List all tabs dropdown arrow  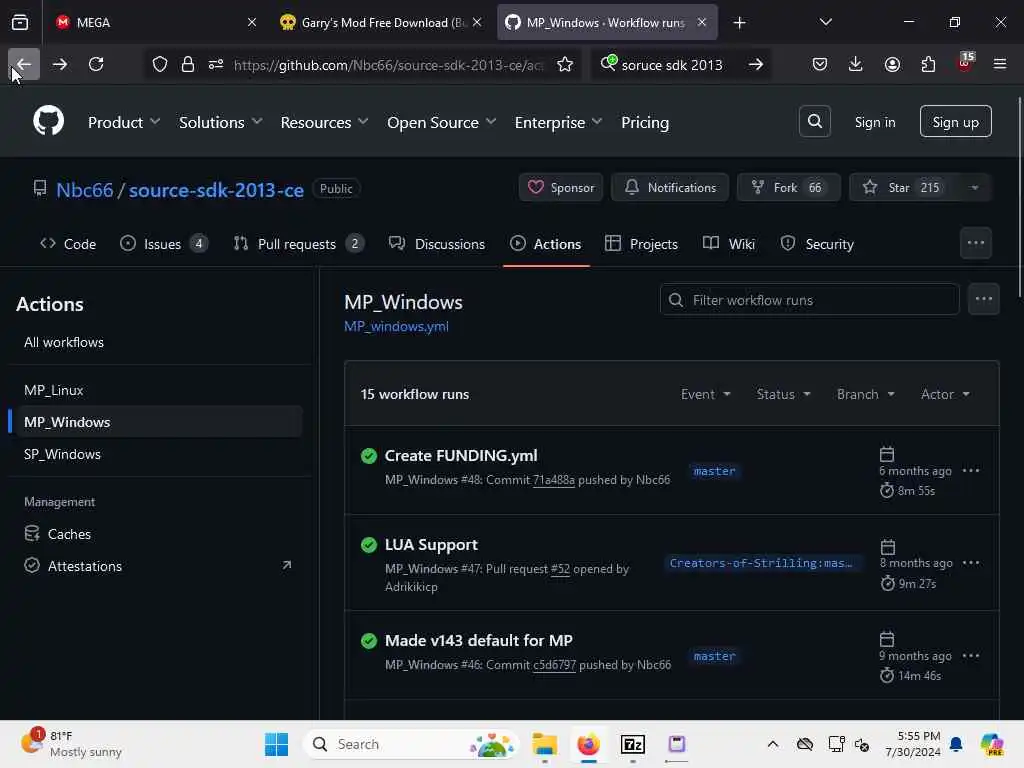pos(825,23)
